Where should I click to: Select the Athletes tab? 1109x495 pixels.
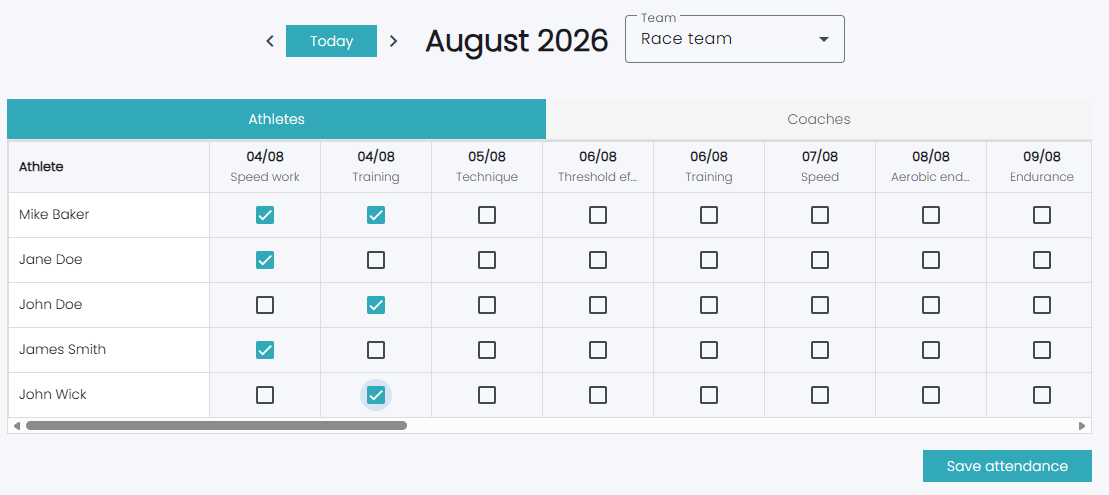tap(277, 120)
